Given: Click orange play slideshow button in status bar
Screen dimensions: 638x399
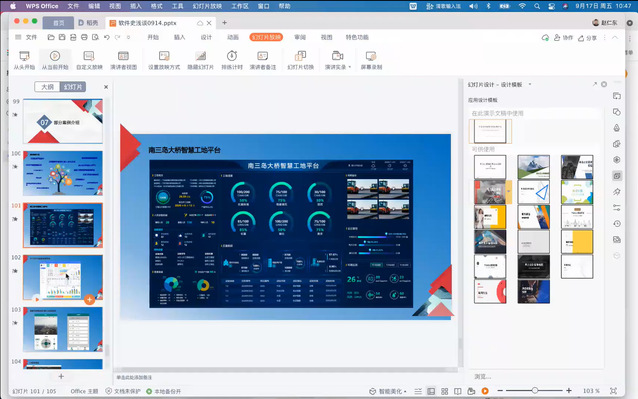Looking at the screenshot, I should coord(485,391).
